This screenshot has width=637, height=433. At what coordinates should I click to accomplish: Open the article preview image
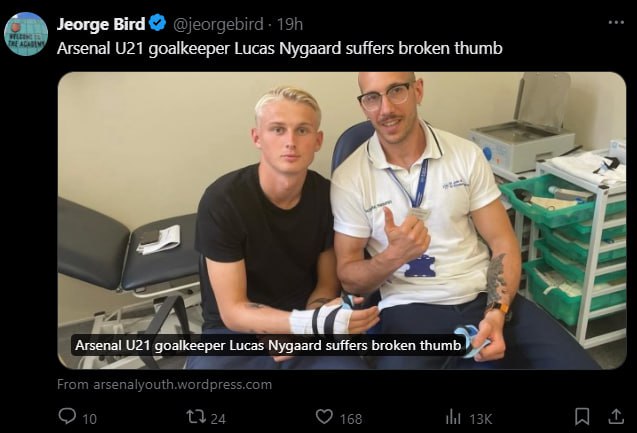[342, 221]
